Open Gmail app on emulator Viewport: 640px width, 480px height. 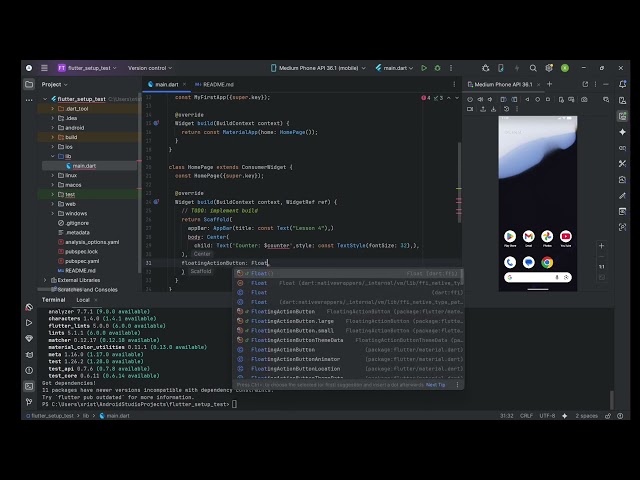tap(529, 237)
